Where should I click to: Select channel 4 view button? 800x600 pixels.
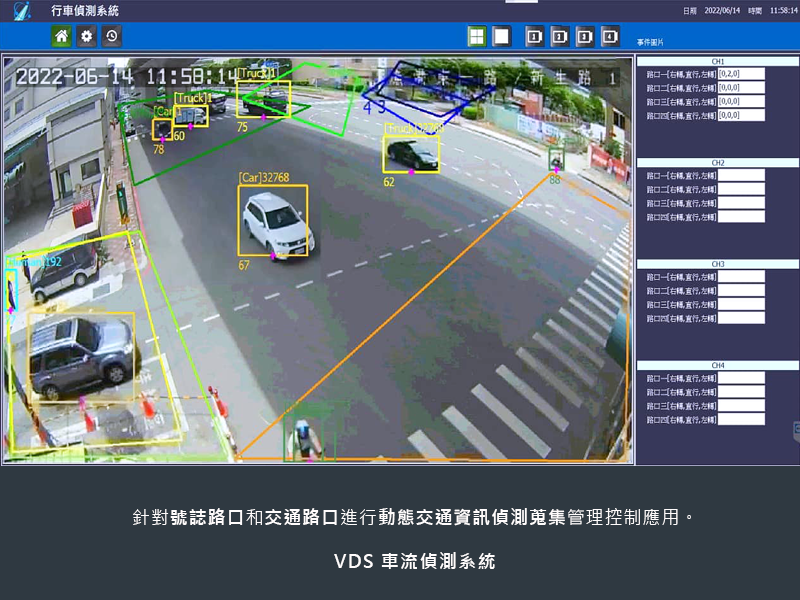[x=610, y=36]
